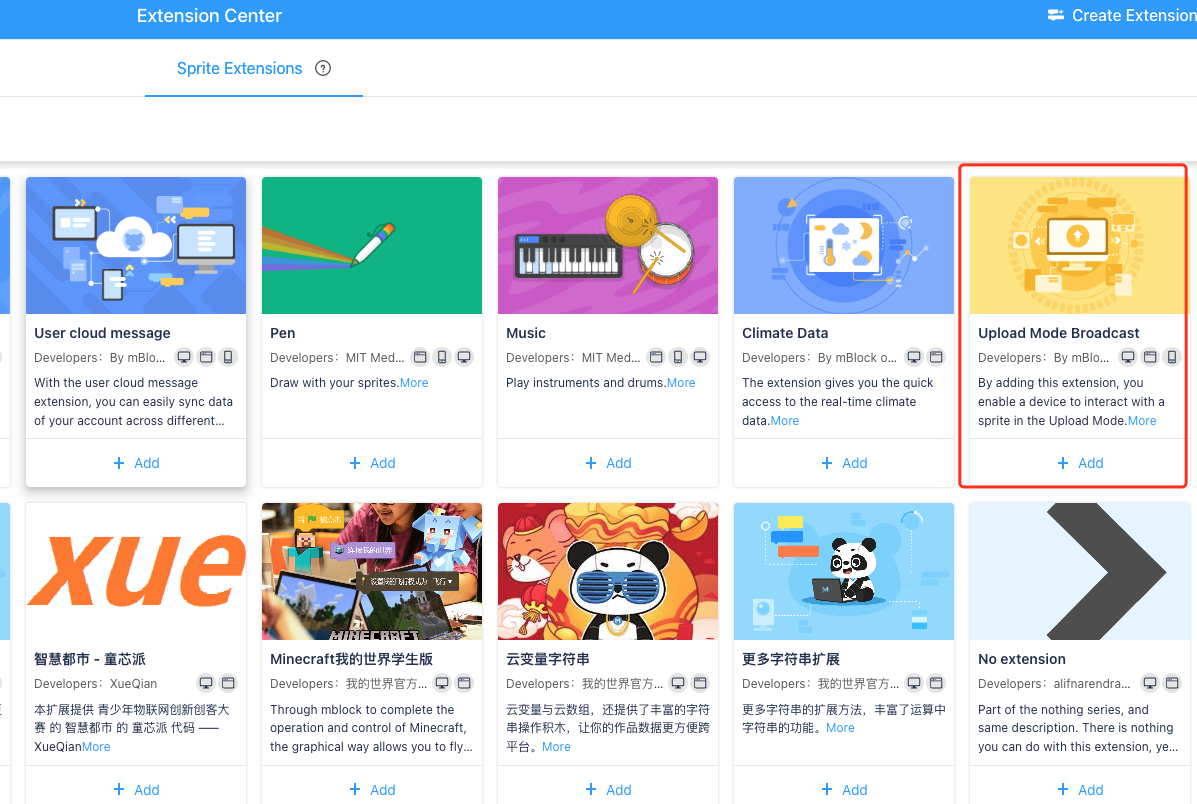This screenshot has height=804, width=1197.
Task: Switch to the Sprite Extensions tab
Action: [240, 69]
